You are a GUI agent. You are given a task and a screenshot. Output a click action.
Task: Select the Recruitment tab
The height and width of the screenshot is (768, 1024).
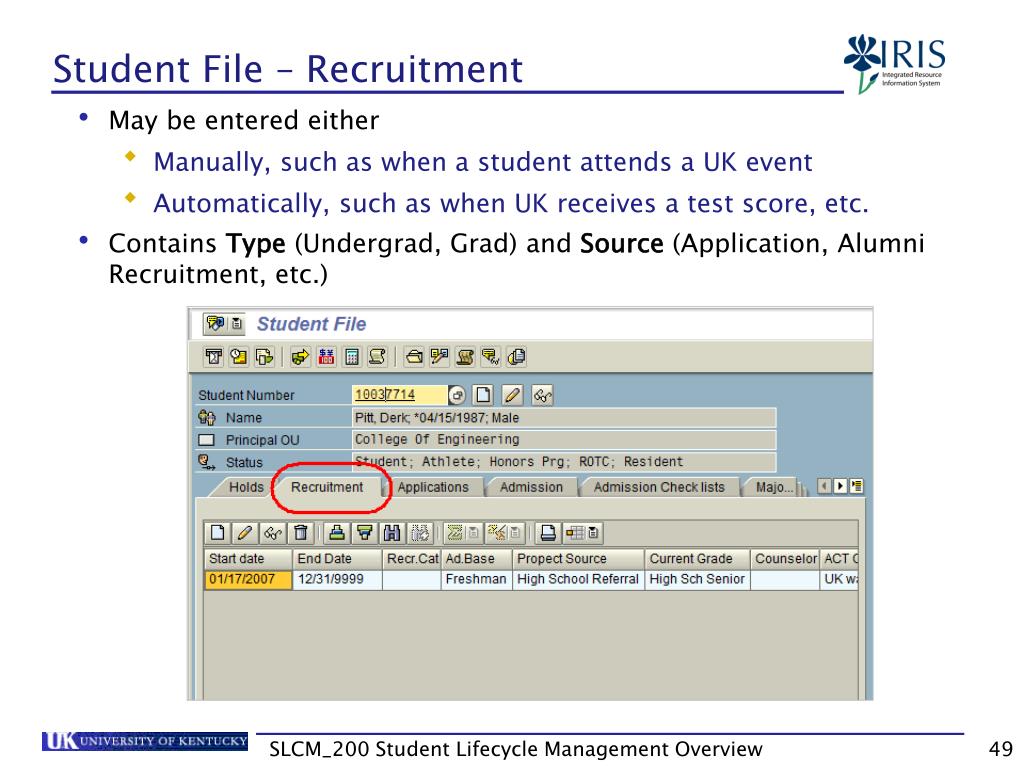327,487
